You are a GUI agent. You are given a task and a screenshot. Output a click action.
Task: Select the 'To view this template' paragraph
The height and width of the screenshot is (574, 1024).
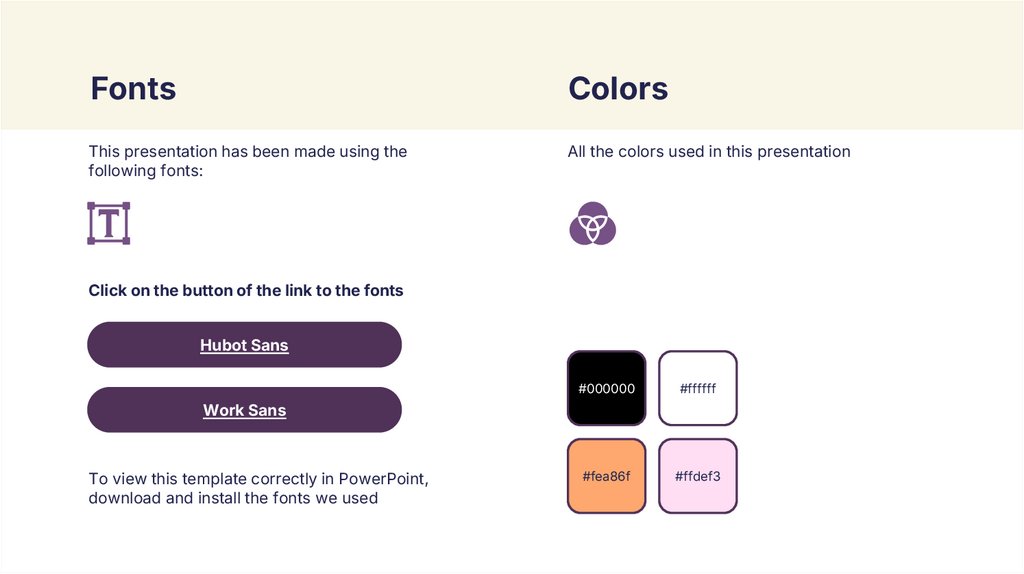[259, 487]
